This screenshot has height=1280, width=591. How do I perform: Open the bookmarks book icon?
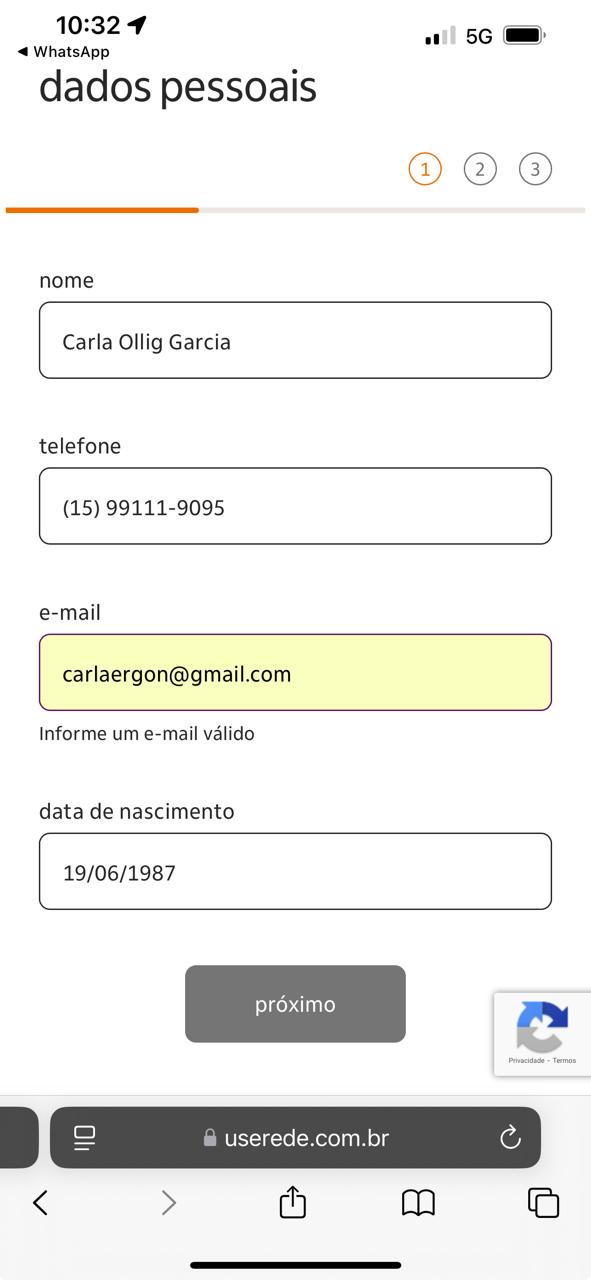click(x=419, y=1202)
